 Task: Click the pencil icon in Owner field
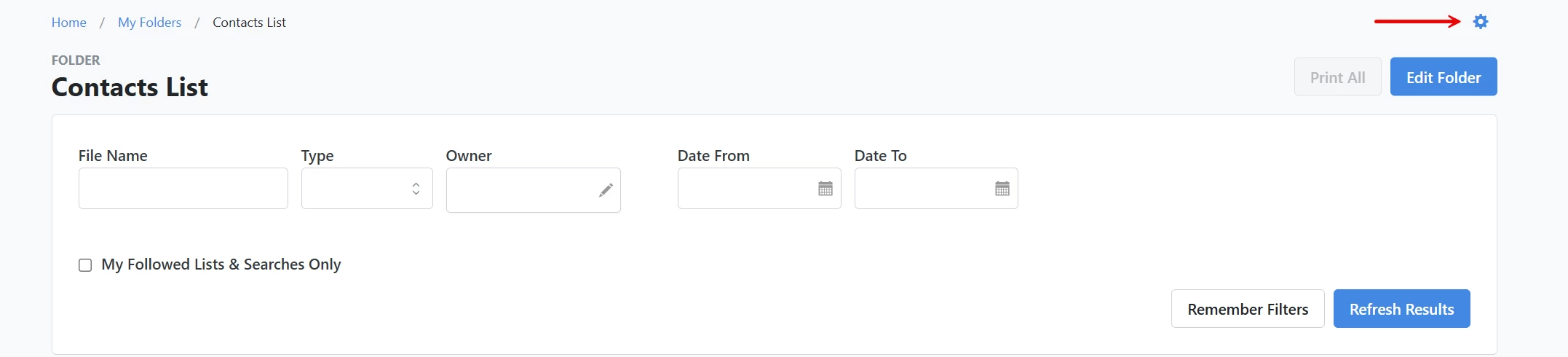(x=605, y=190)
